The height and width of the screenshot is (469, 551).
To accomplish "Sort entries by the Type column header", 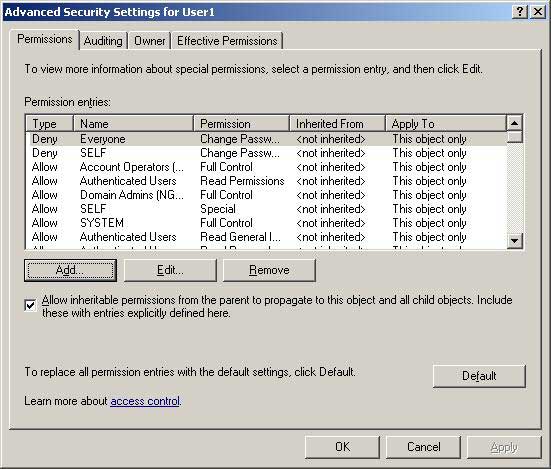I will point(49,124).
